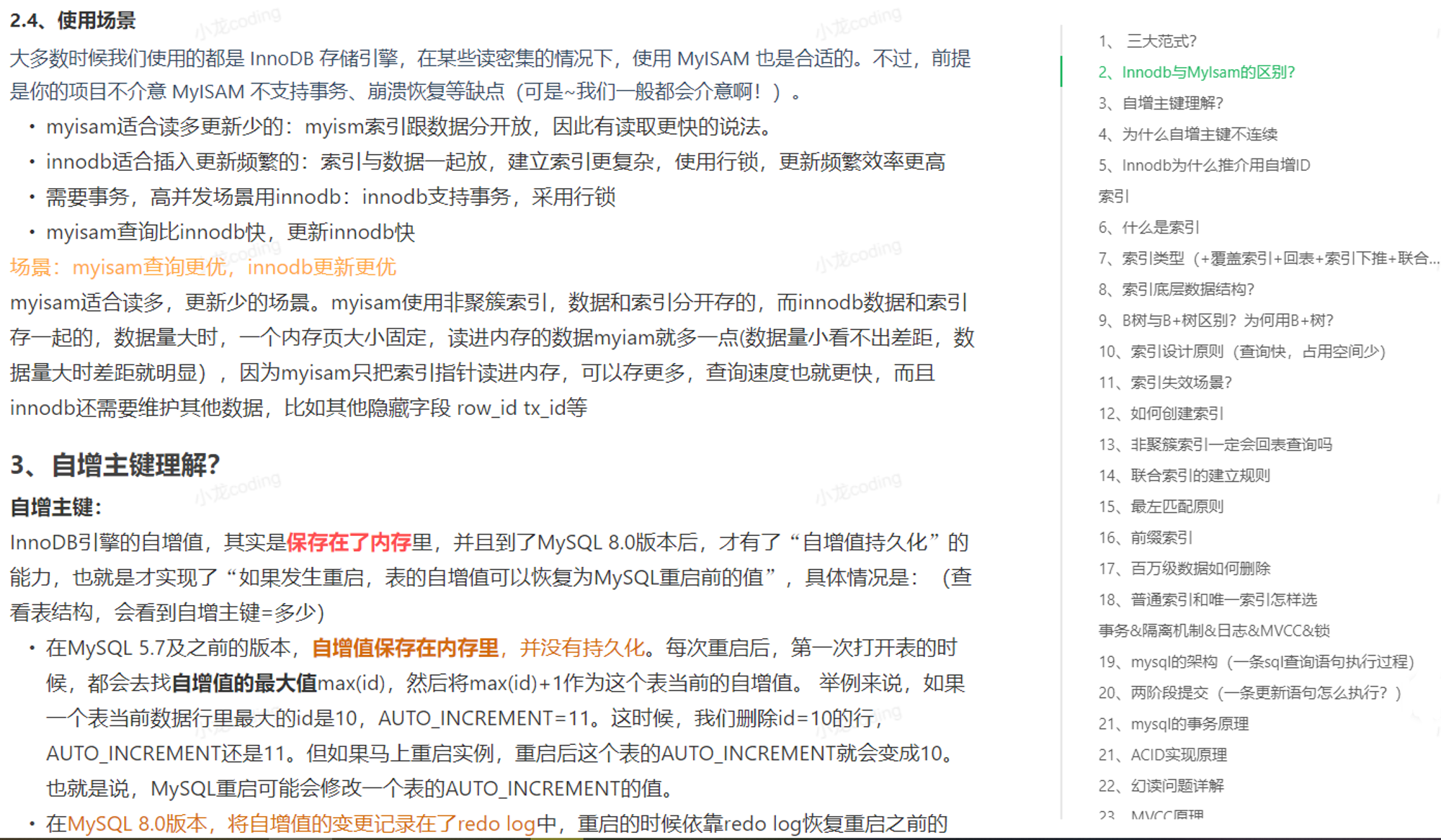The width and height of the screenshot is (1441, 840).
Task: Go to '14、联合索引的建立规则'
Action: point(1184,475)
